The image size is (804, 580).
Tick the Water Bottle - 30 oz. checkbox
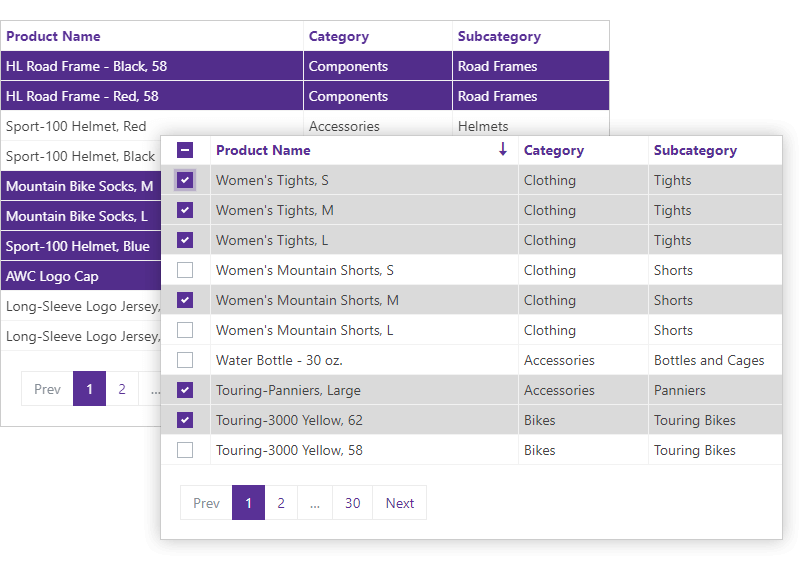pos(185,360)
